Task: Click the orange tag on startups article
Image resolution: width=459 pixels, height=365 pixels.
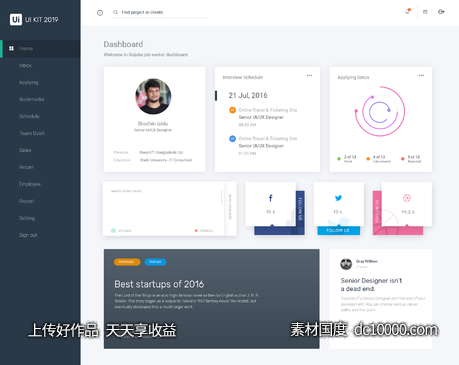Action: tap(127, 262)
